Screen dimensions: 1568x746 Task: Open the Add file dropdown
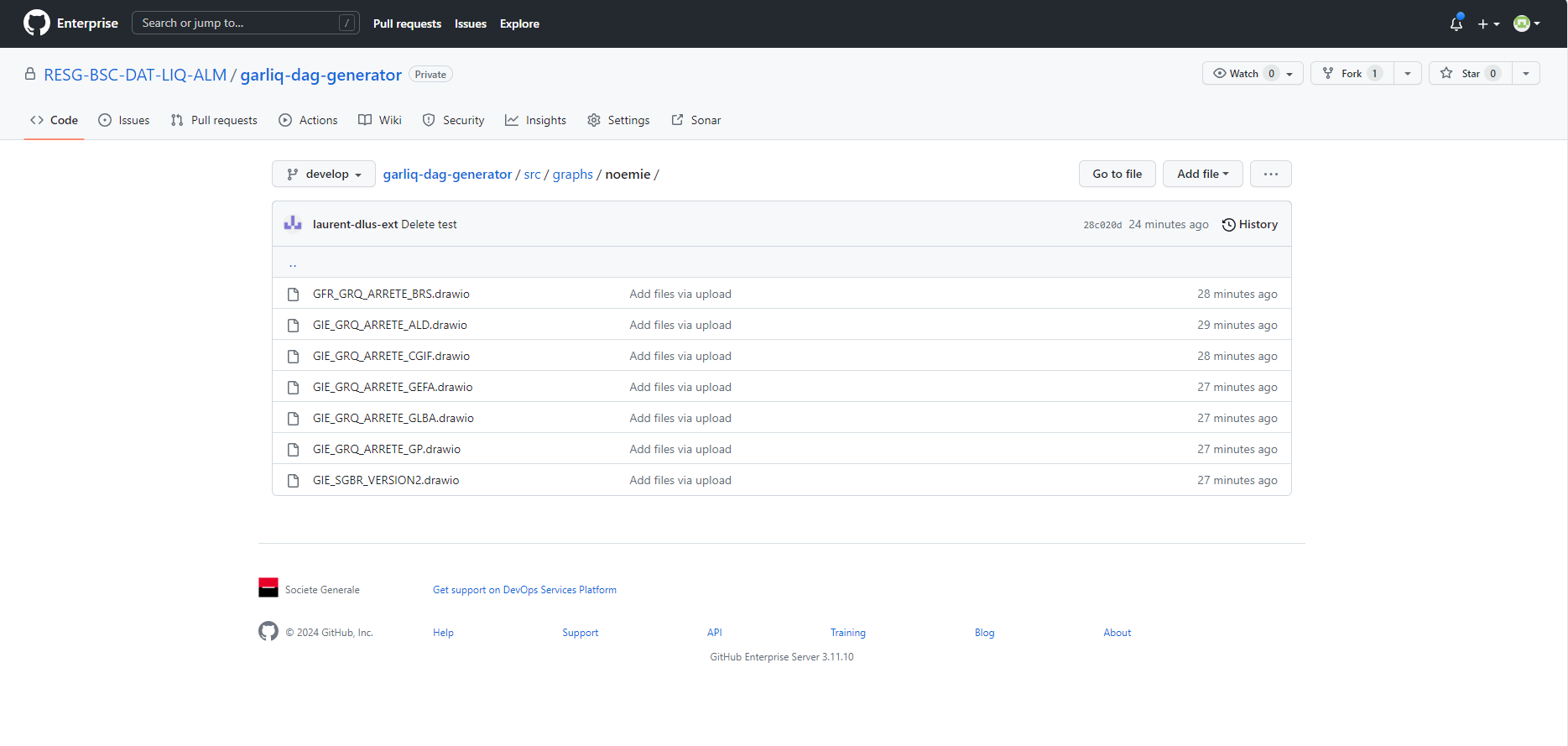pos(1203,174)
